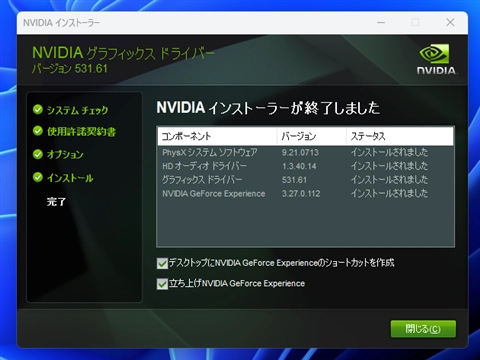Select インストール step in sidebar
This screenshot has width=480, height=360.
(70, 178)
